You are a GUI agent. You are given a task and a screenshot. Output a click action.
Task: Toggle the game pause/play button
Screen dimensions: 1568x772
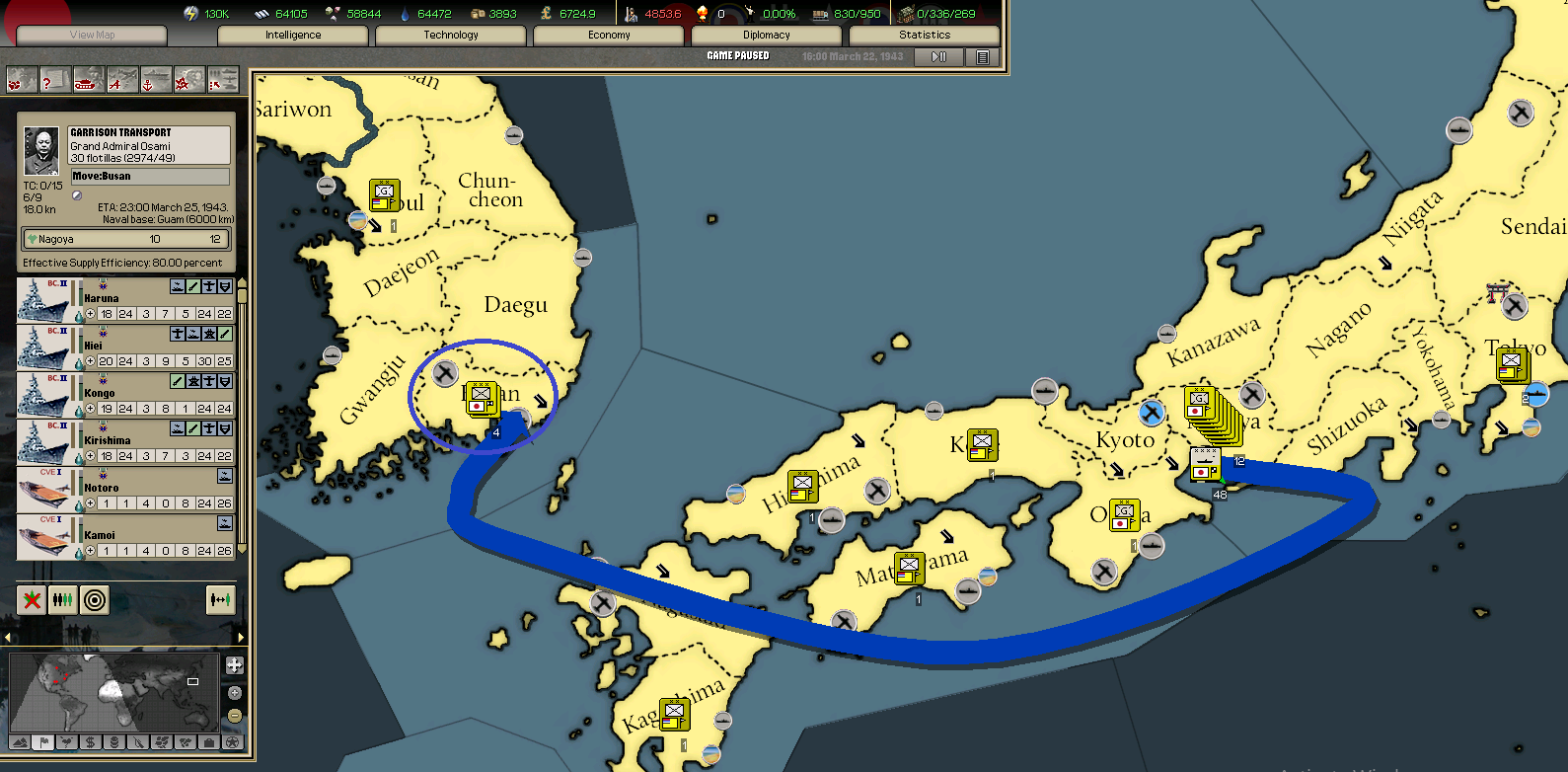(x=939, y=57)
